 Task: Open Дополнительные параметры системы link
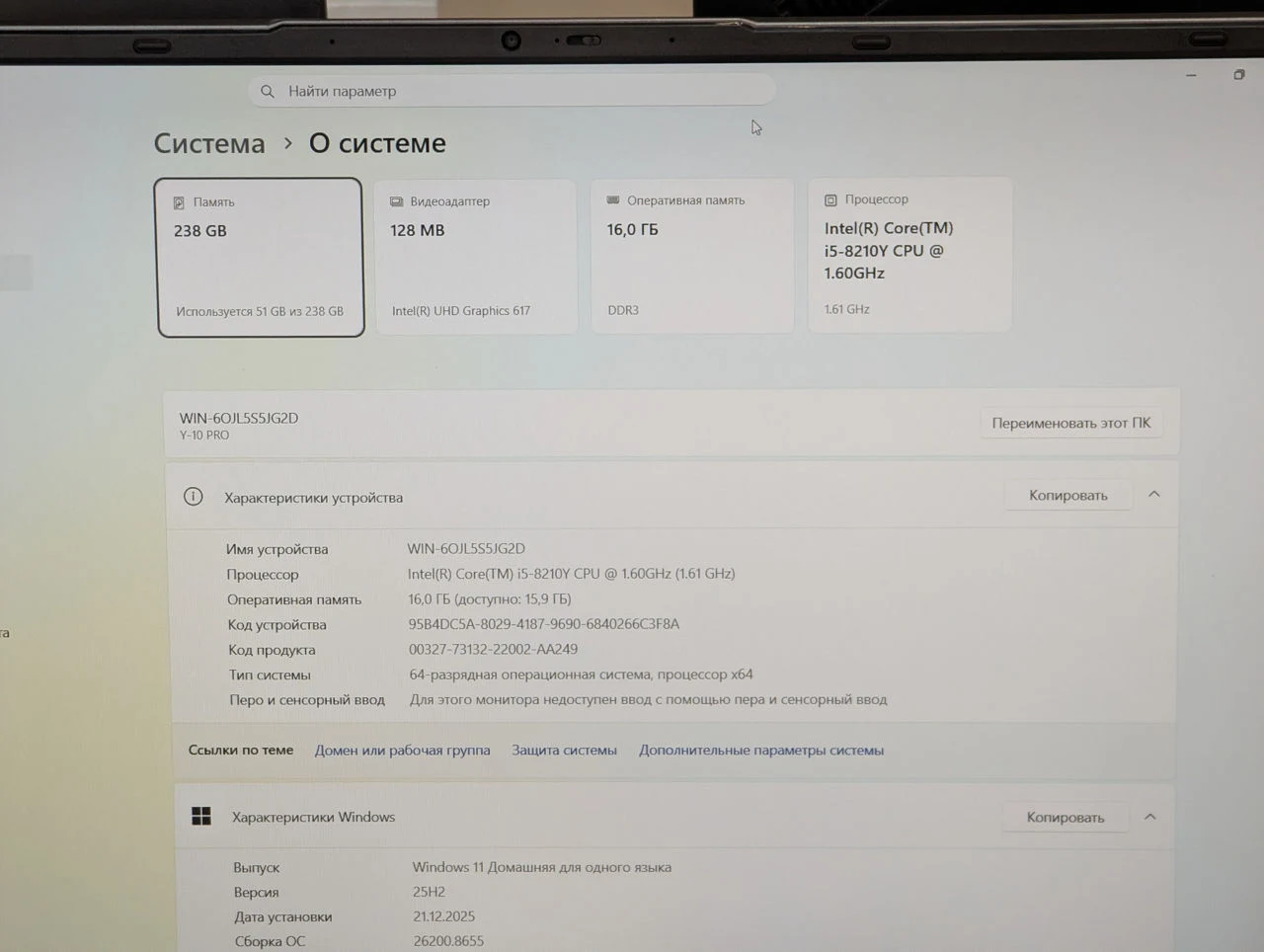click(761, 751)
